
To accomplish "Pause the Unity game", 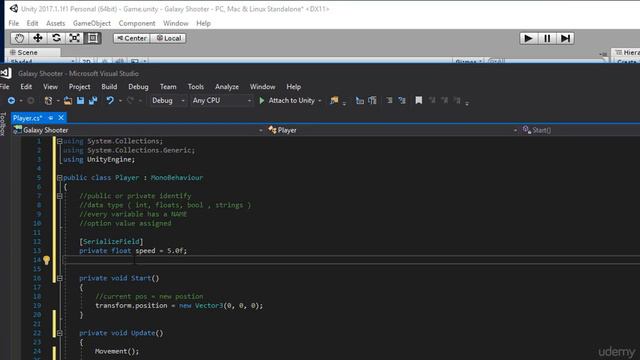I will tap(547, 38).
